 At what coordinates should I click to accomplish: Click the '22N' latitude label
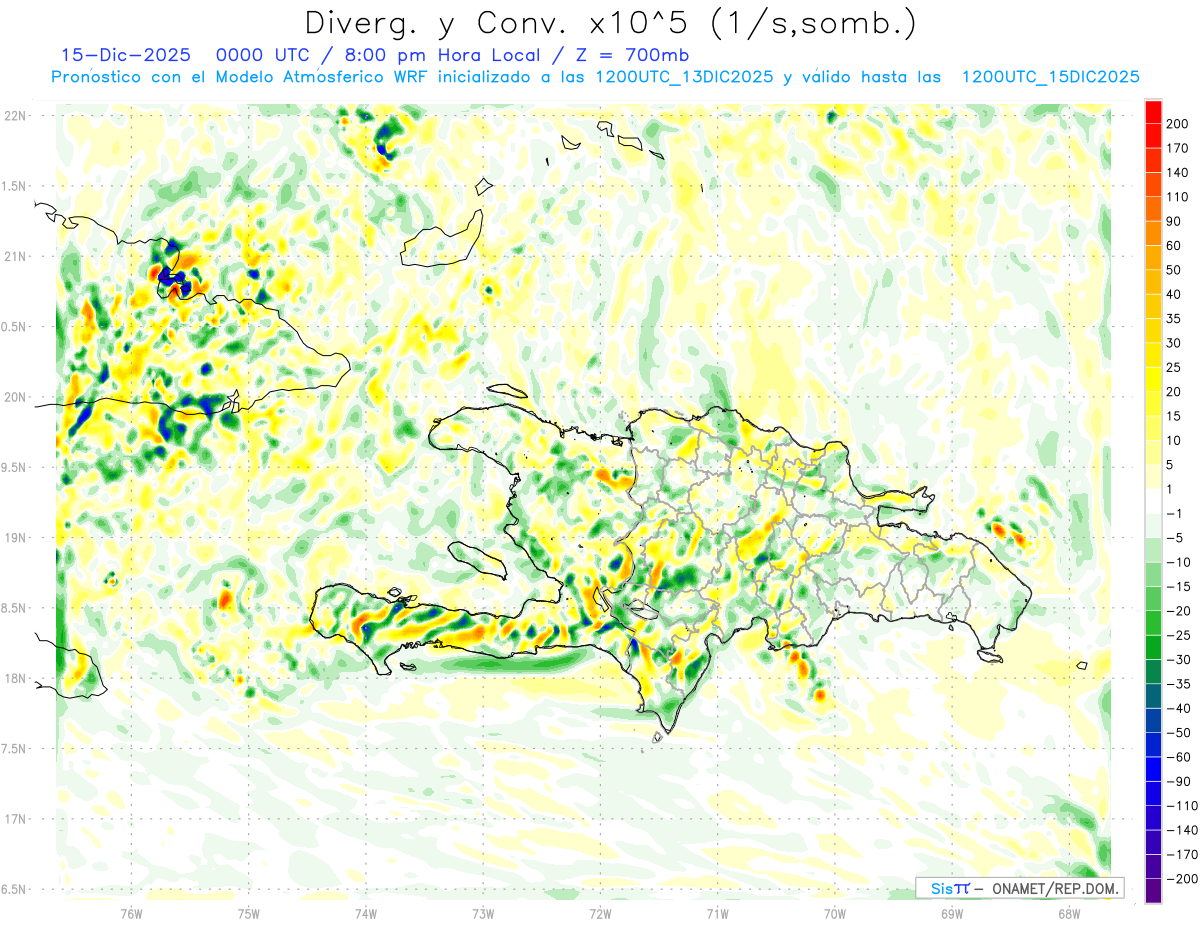pyautogui.click(x=15, y=116)
